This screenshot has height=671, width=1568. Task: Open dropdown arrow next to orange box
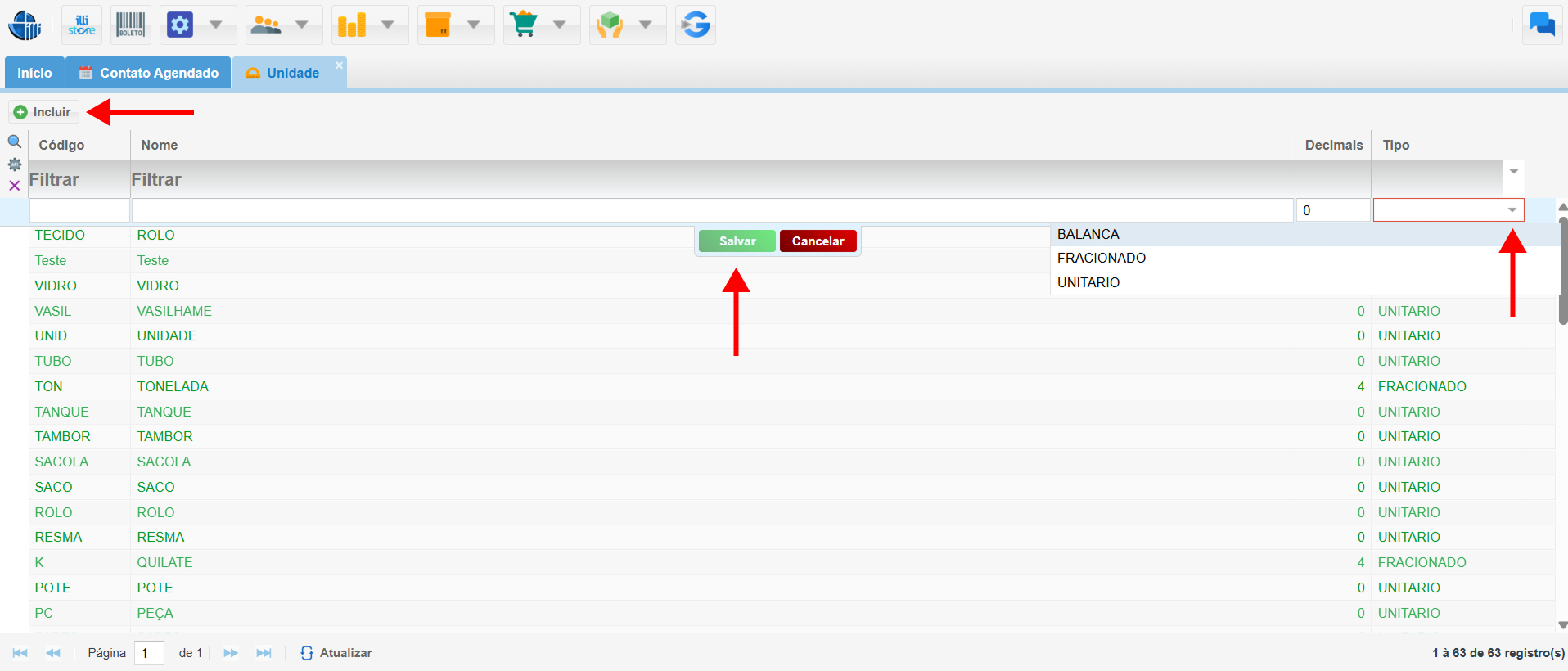474,25
